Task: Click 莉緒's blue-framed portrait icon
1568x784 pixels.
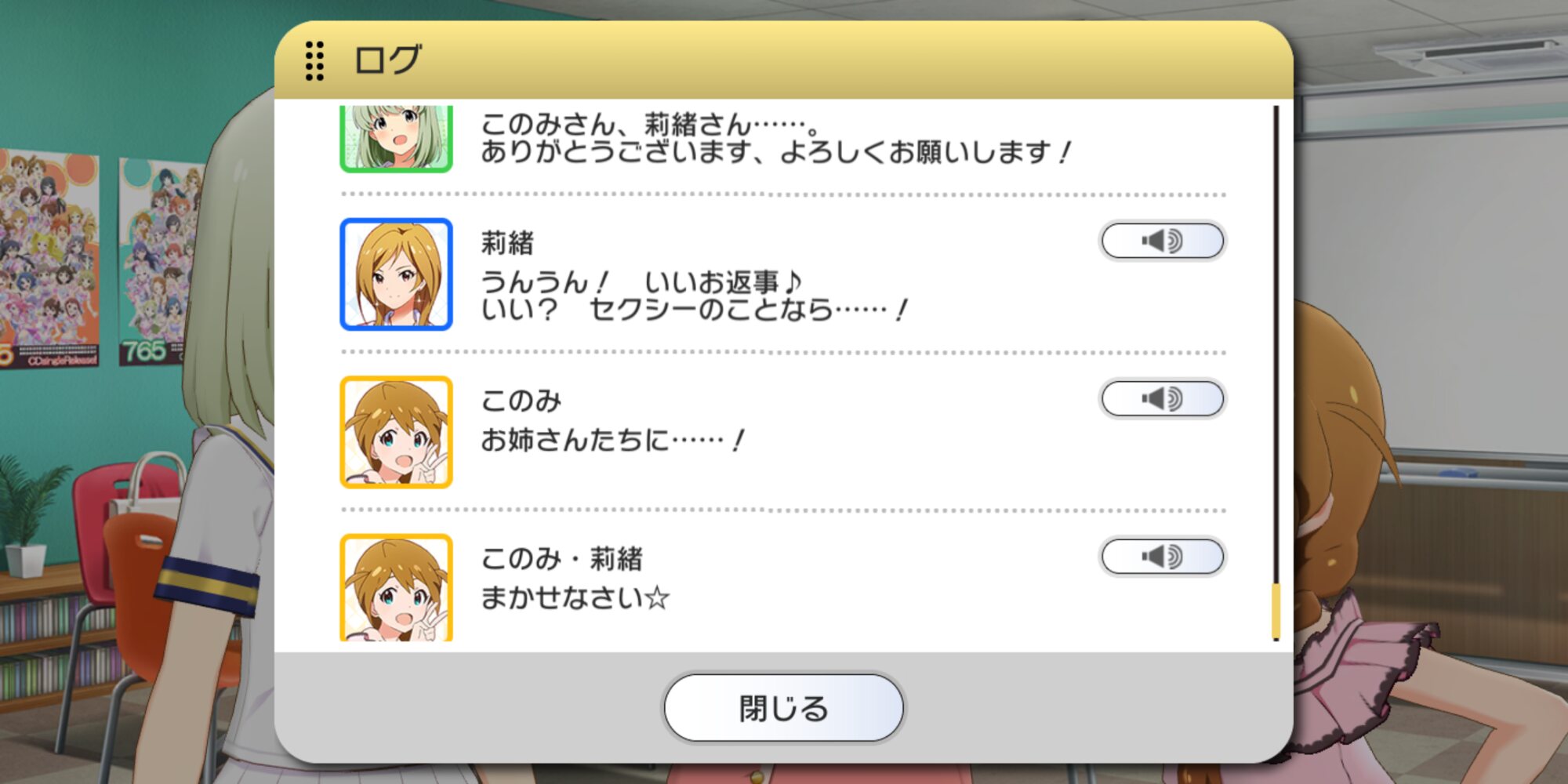Action: tap(396, 274)
